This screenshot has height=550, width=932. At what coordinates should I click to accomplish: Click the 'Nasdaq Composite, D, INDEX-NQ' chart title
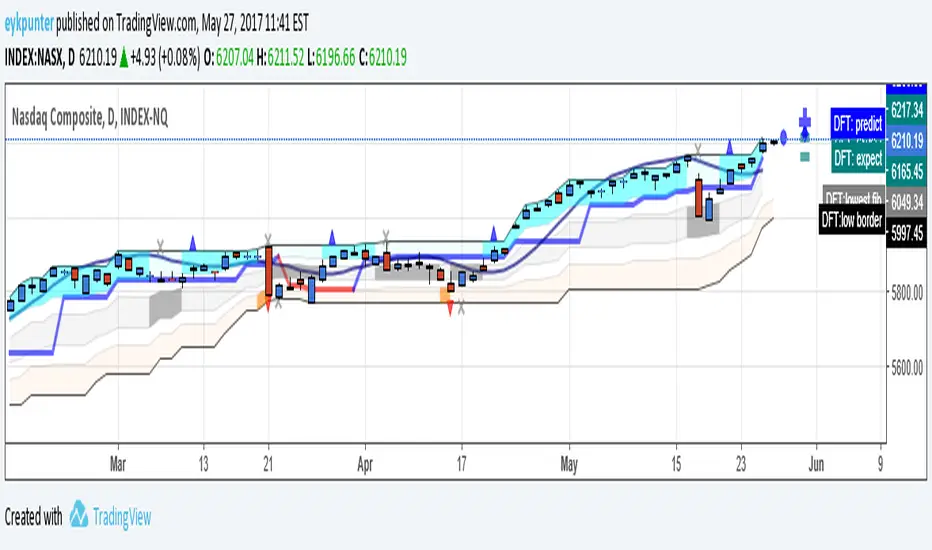click(x=90, y=118)
